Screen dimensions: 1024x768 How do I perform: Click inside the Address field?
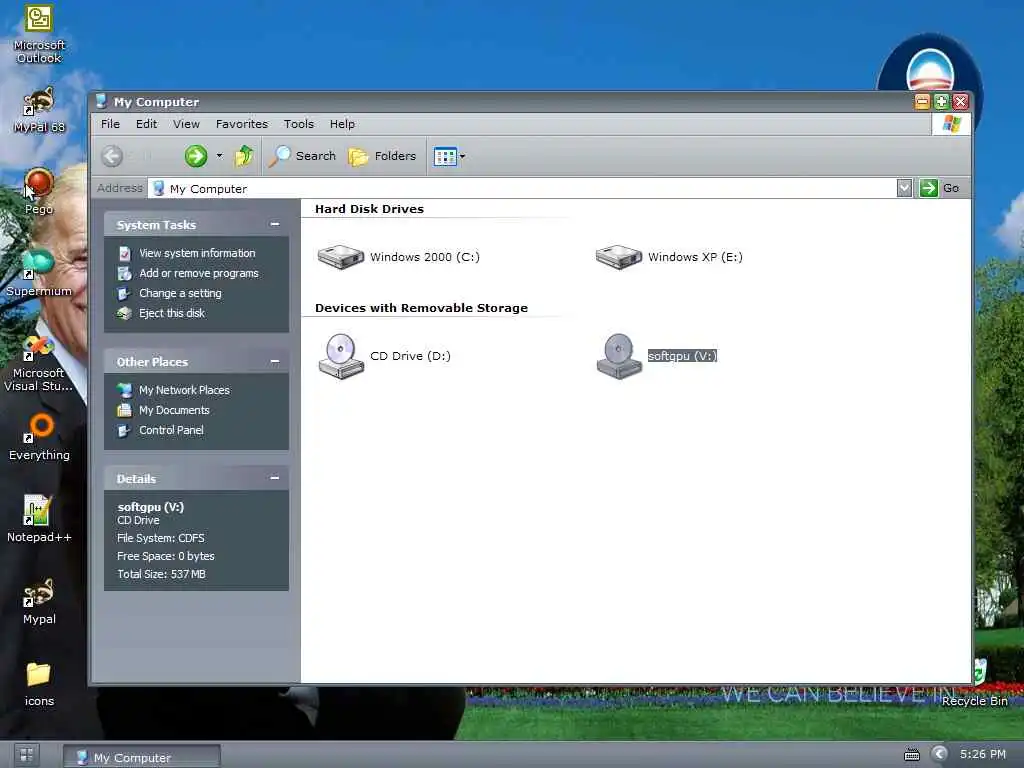coord(522,188)
